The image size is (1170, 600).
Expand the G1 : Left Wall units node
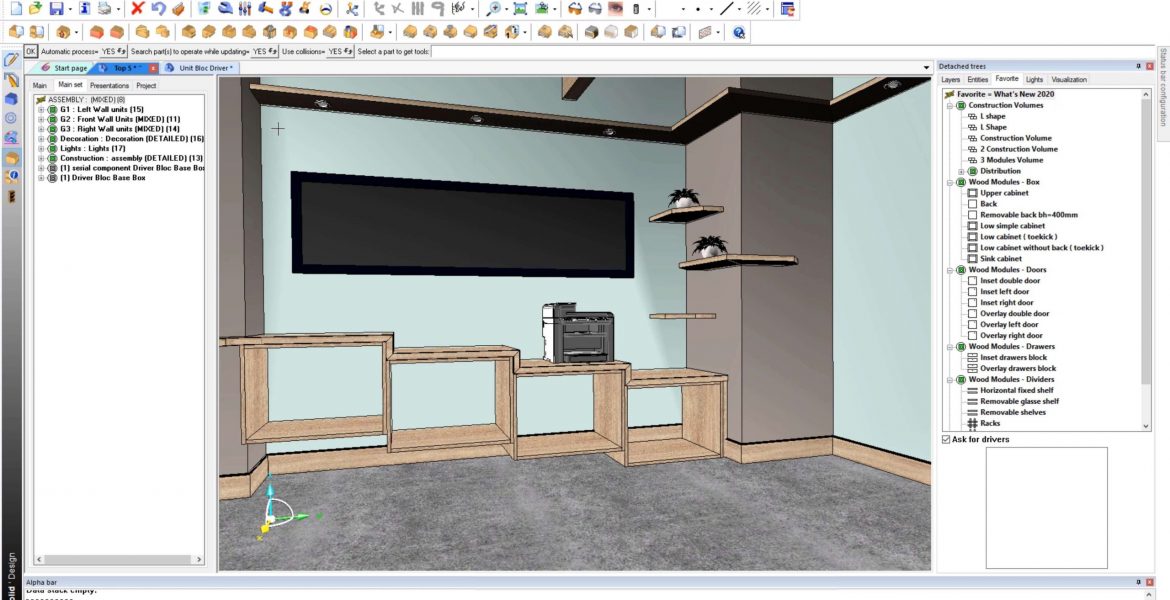pyautogui.click(x=41, y=109)
